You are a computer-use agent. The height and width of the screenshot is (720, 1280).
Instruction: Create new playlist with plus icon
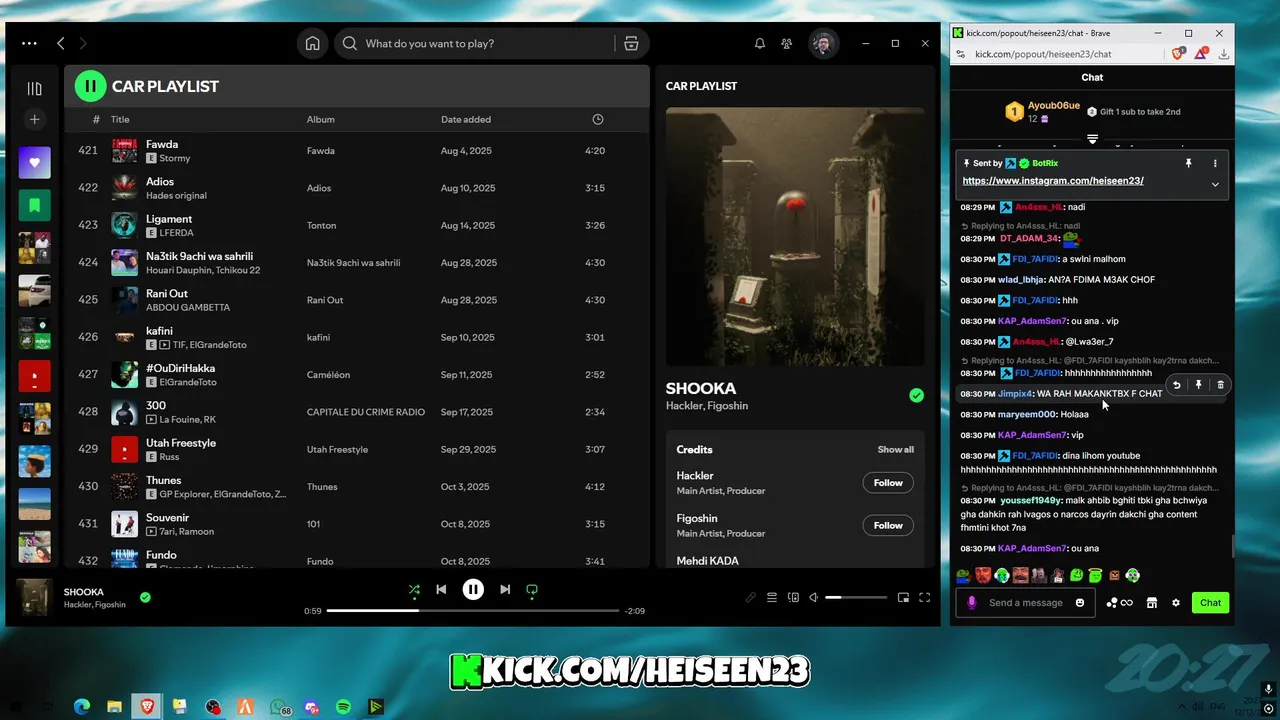coord(34,119)
